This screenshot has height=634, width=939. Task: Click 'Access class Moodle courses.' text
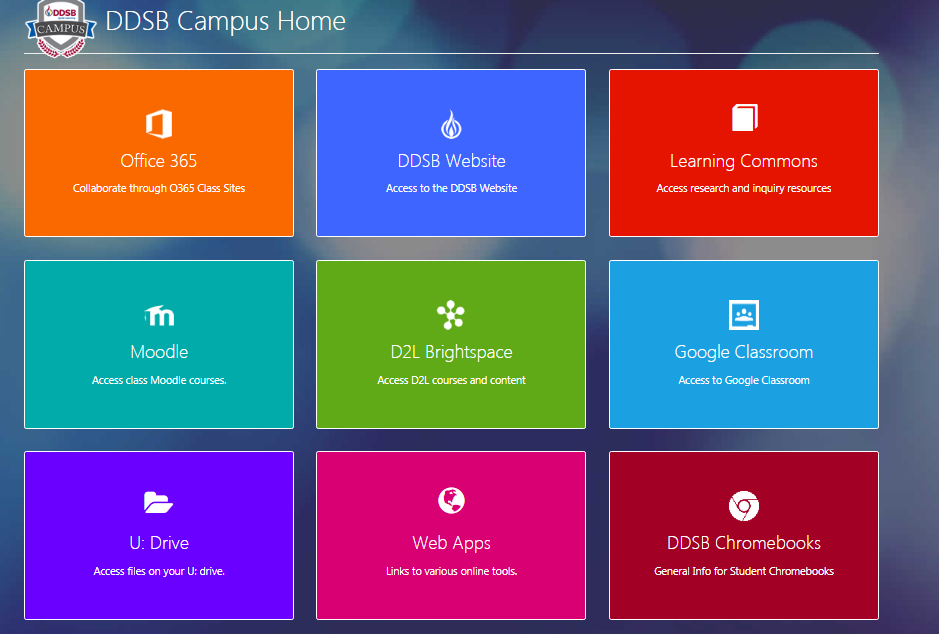click(x=159, y=380)
